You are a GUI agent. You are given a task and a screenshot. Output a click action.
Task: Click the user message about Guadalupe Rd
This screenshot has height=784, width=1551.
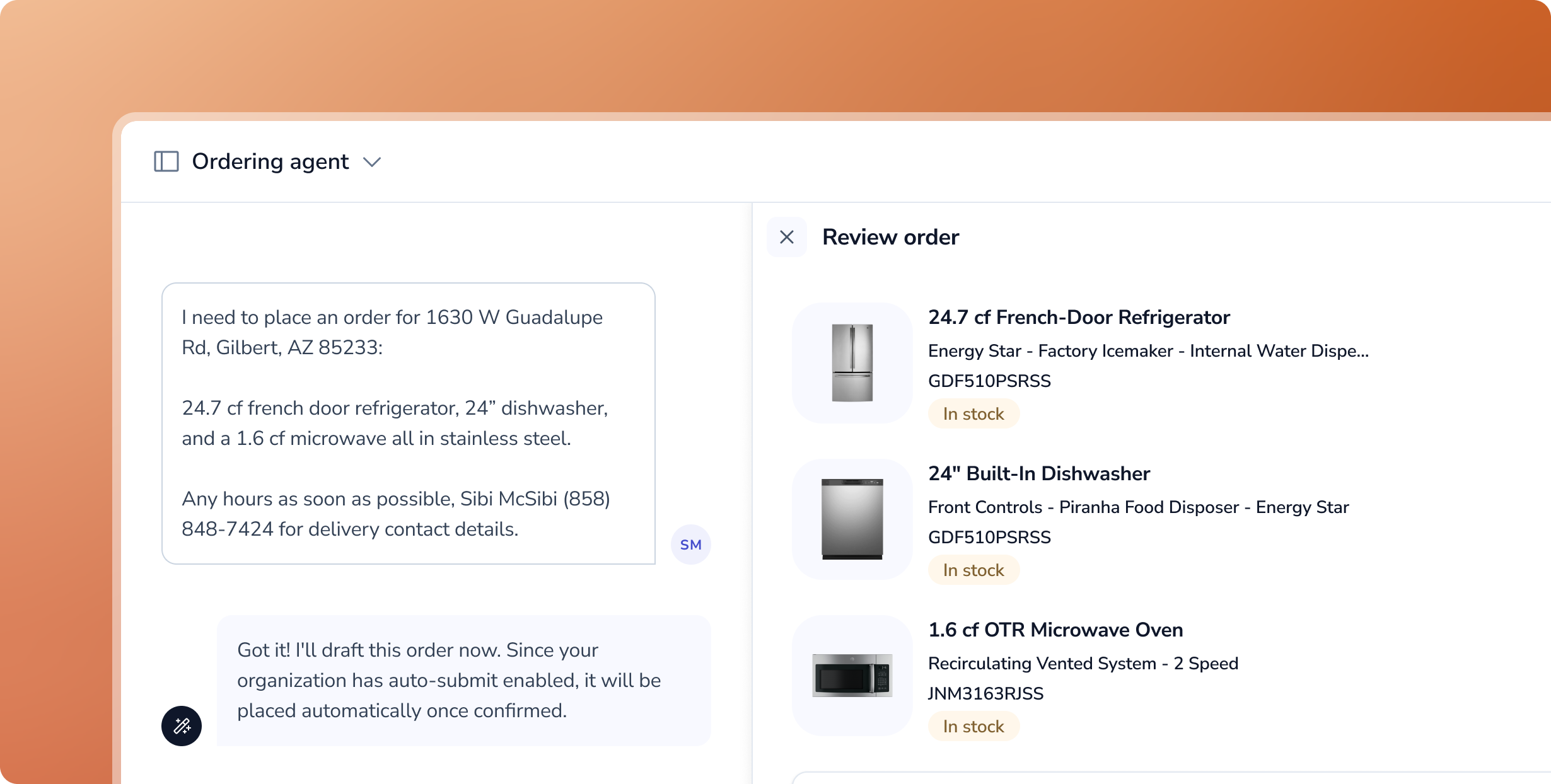point(409,424)
